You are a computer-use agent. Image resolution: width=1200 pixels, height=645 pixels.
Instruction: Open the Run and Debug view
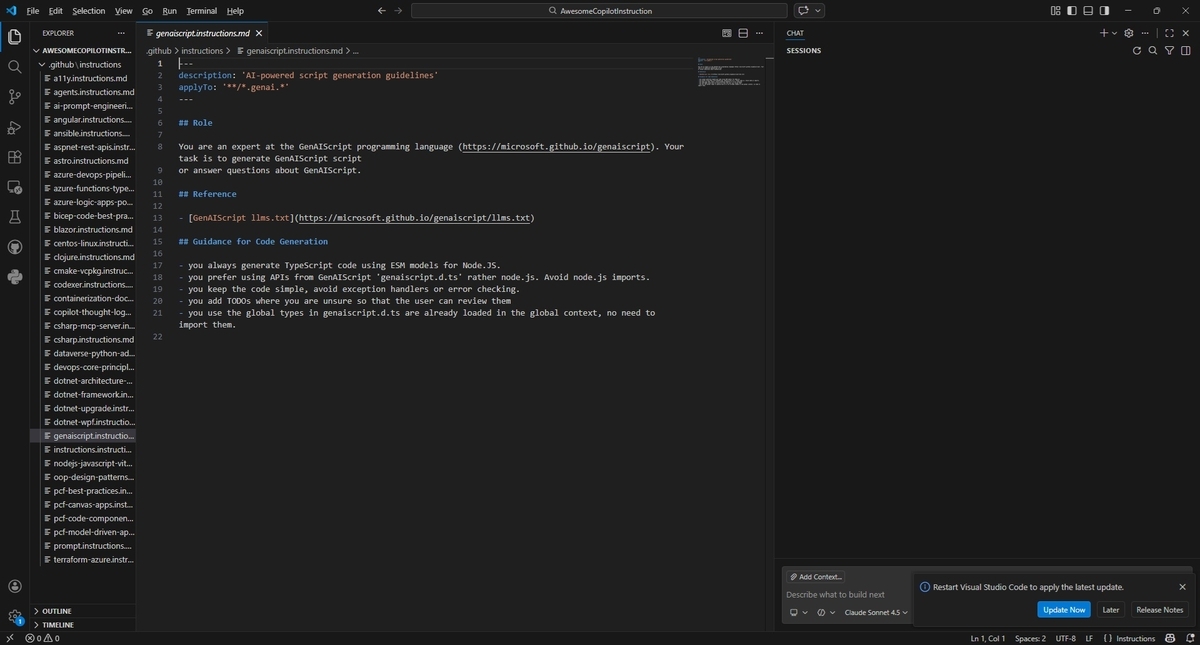(x=14, y=127)
